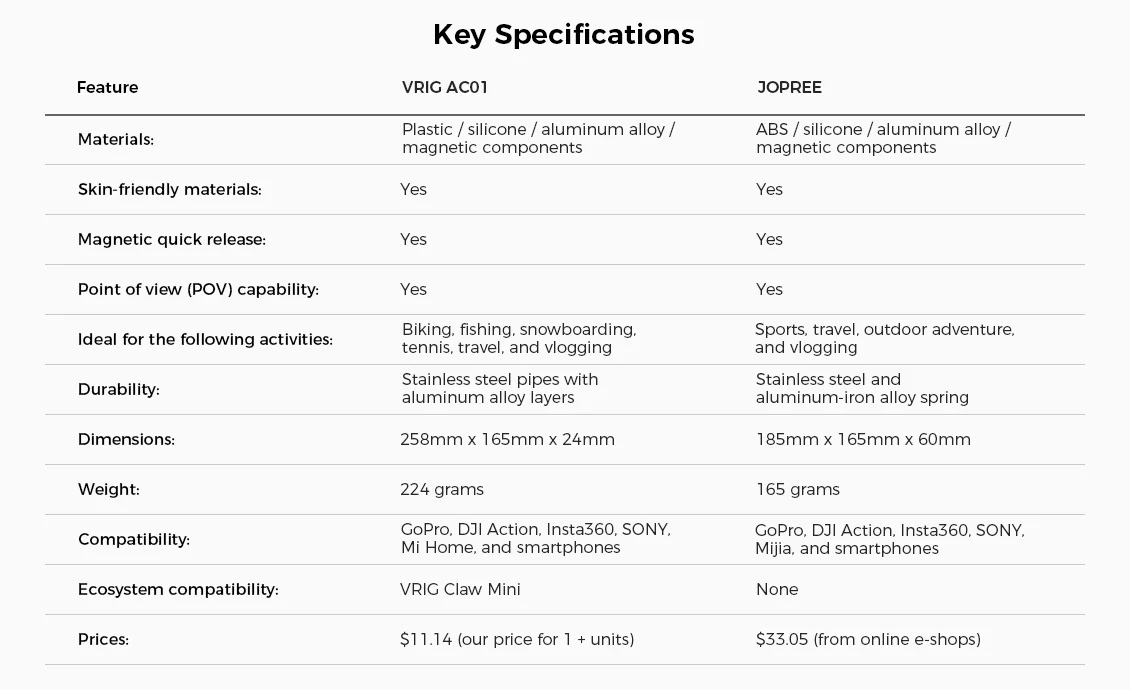
Task: Select the JOPREE column header
Action: point(789,87)
